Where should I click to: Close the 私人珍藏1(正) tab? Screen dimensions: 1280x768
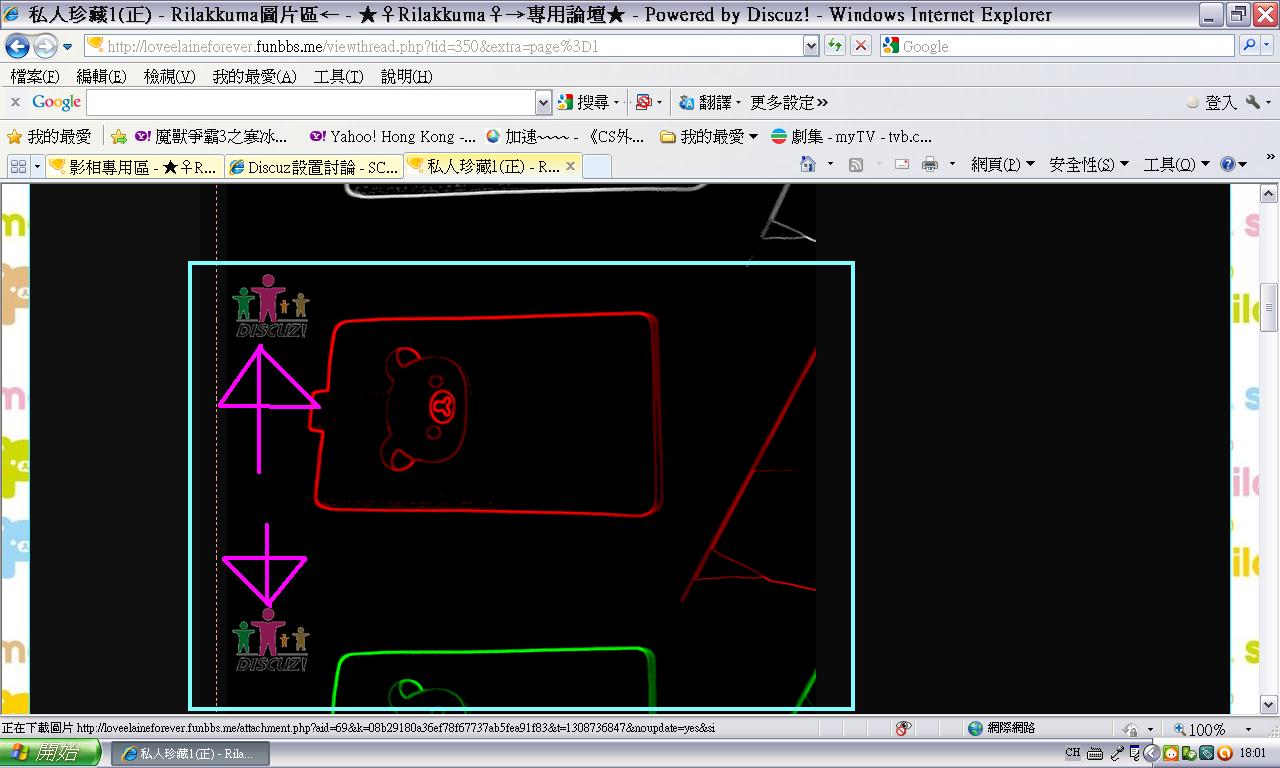571,166
